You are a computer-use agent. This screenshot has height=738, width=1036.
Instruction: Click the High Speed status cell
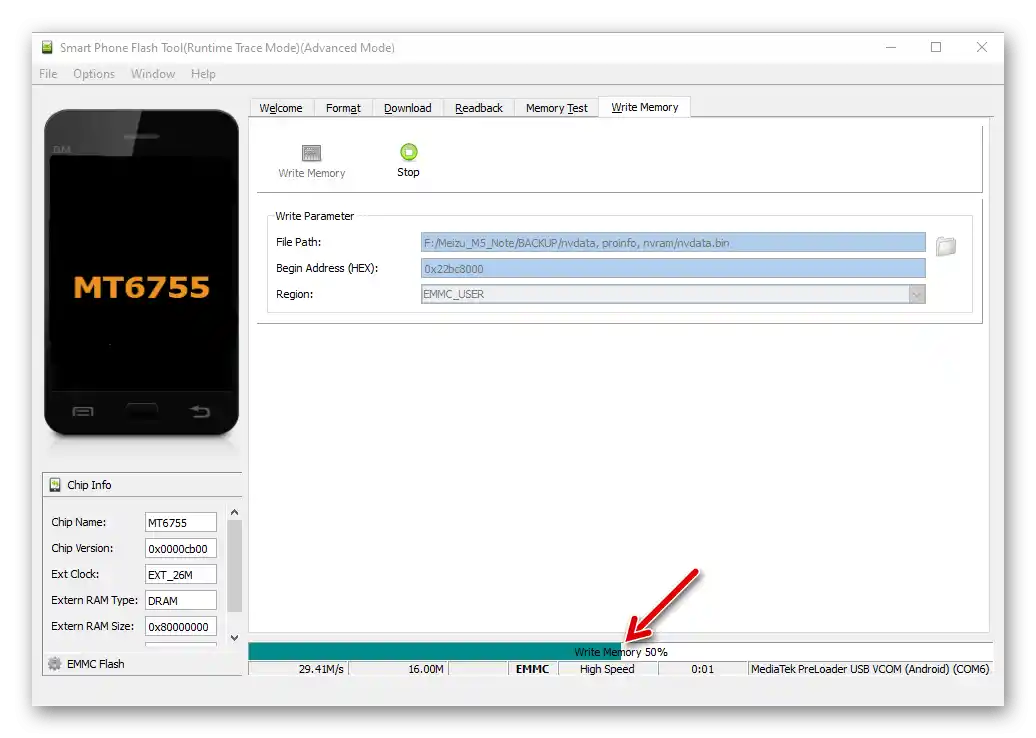click(x=608, y=669)
